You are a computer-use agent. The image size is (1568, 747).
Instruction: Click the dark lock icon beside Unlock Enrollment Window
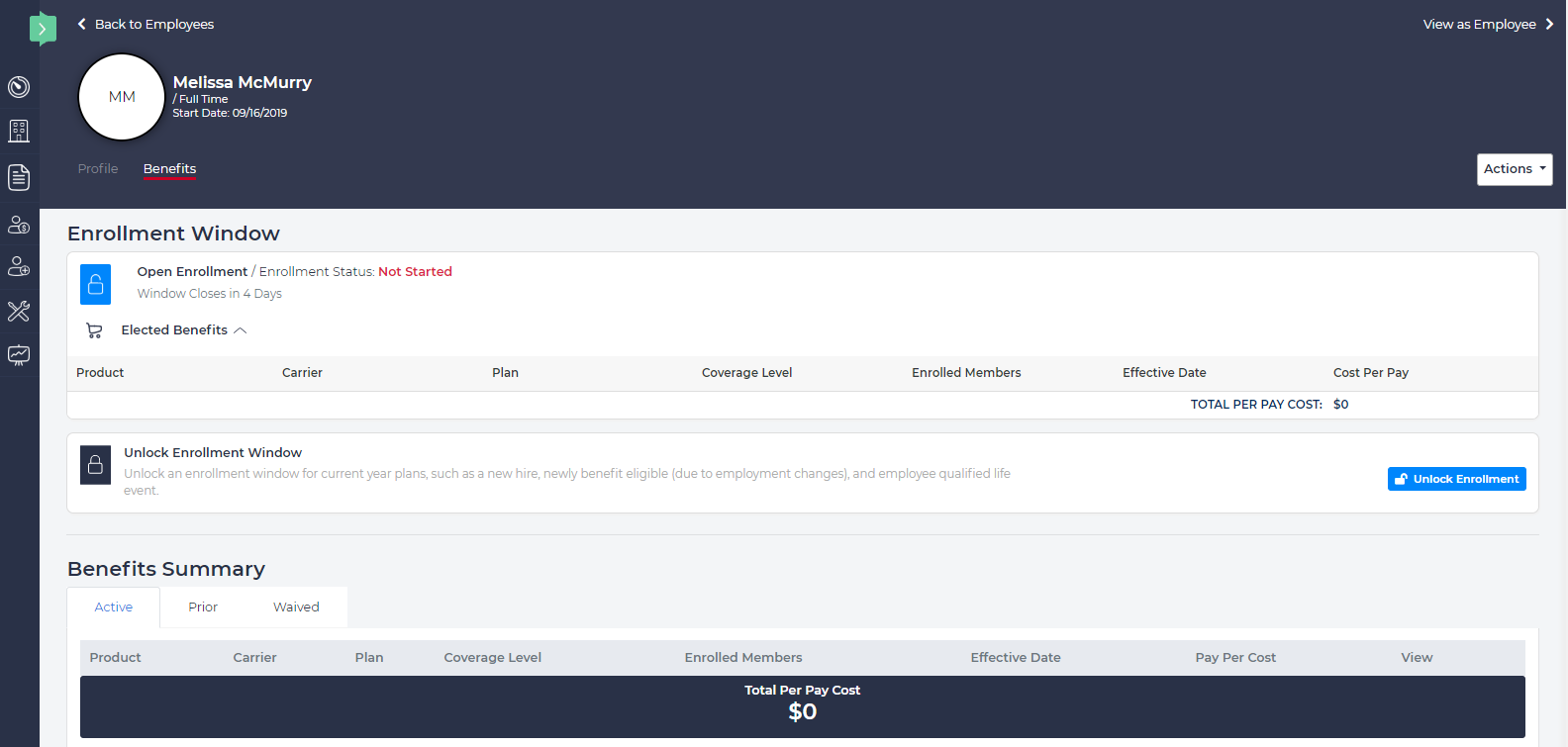(95, 464)
